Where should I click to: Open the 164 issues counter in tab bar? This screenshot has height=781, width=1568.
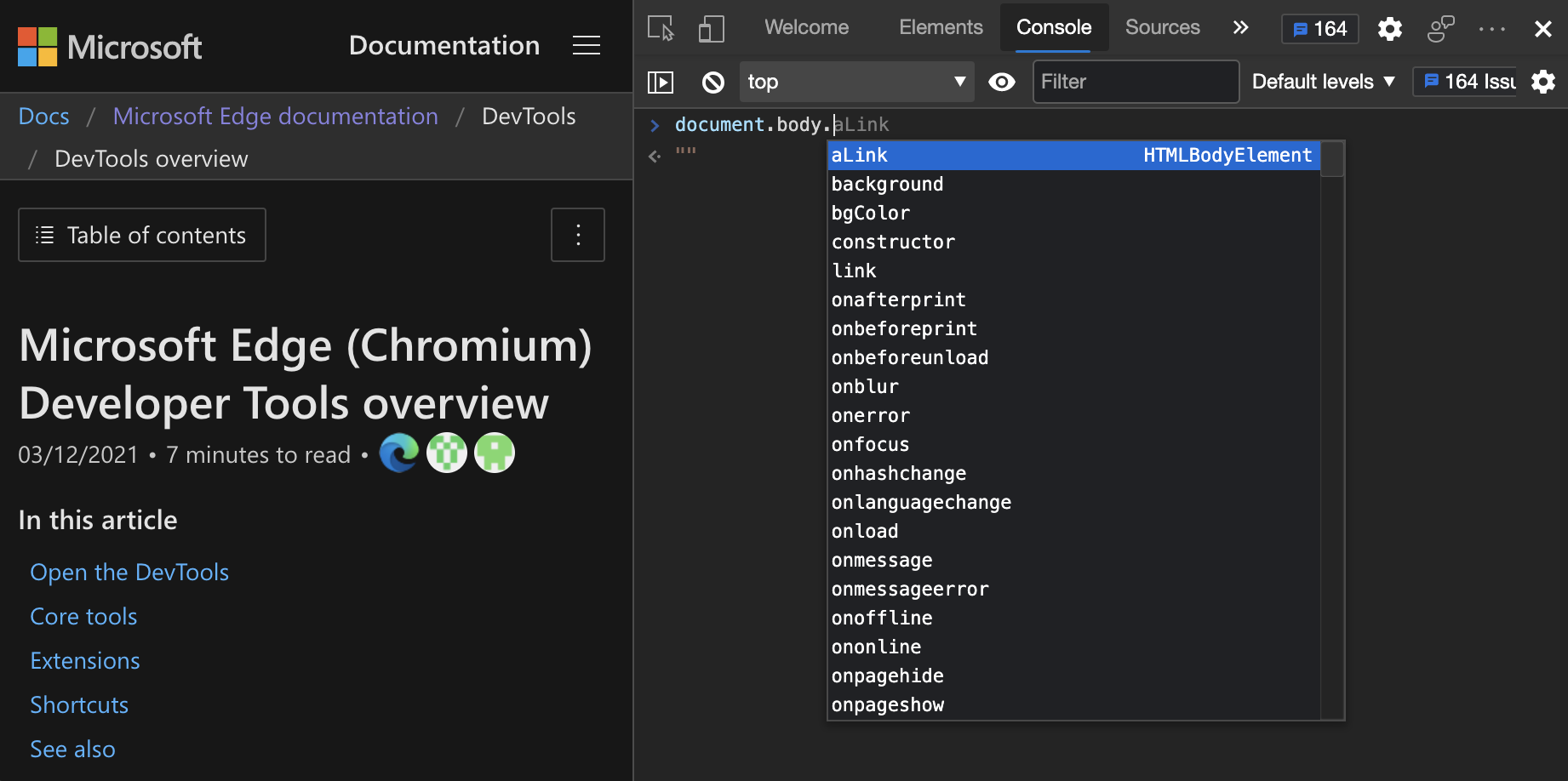(x=1320, y=29)
